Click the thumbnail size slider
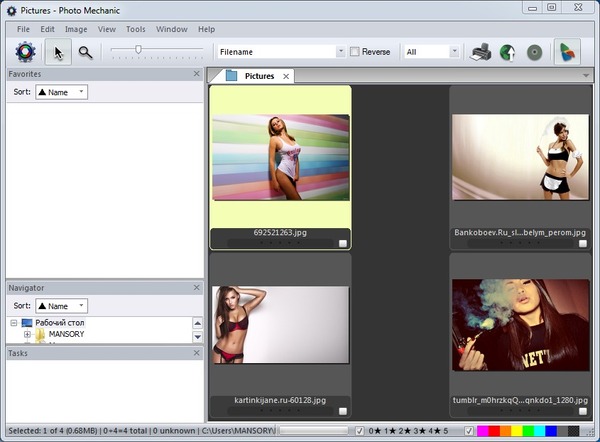600x442 pixels. pos(138,49)
